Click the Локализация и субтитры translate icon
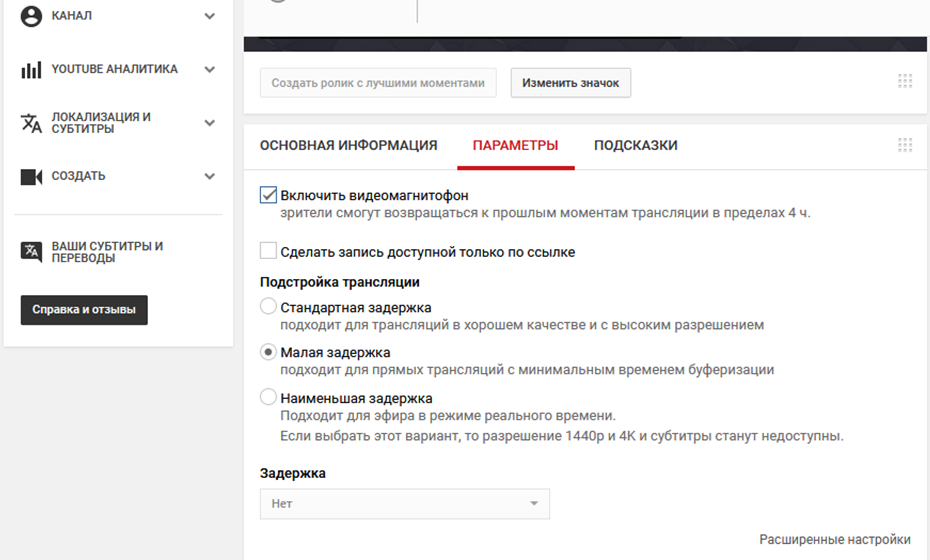The image size is (930, 560). pos(31,123)
